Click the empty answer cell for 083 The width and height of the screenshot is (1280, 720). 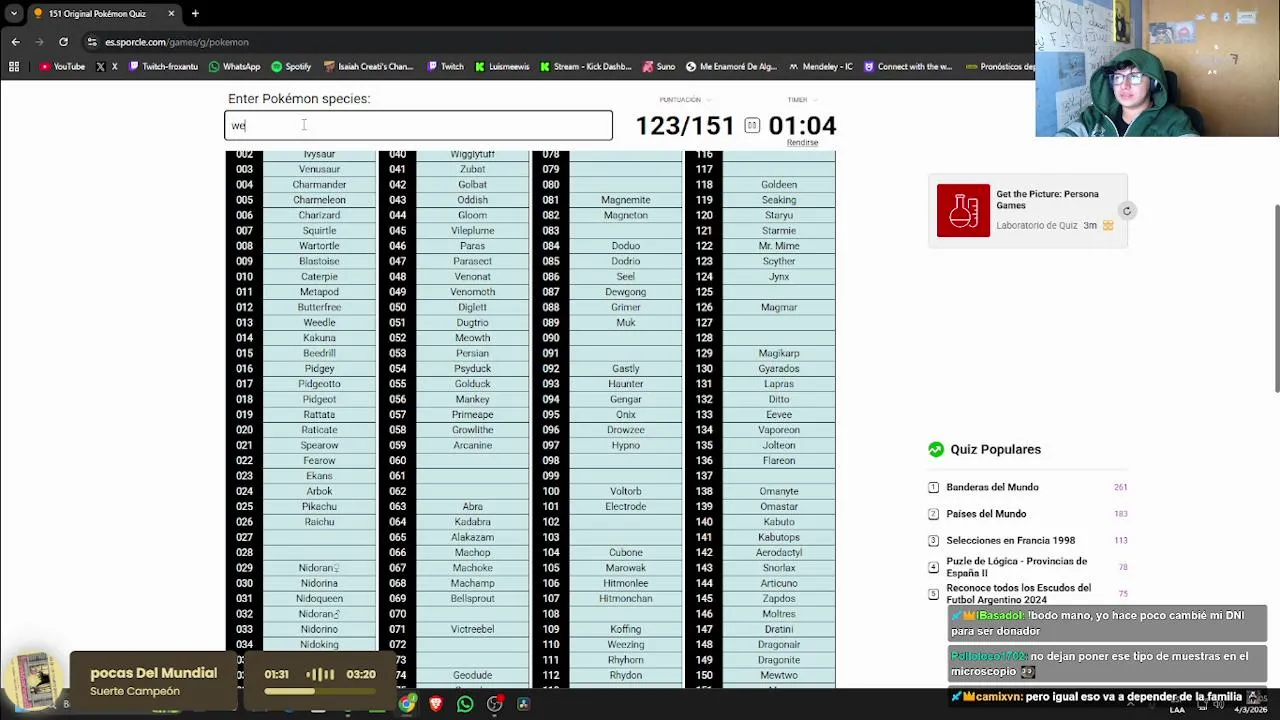point(625,231)
